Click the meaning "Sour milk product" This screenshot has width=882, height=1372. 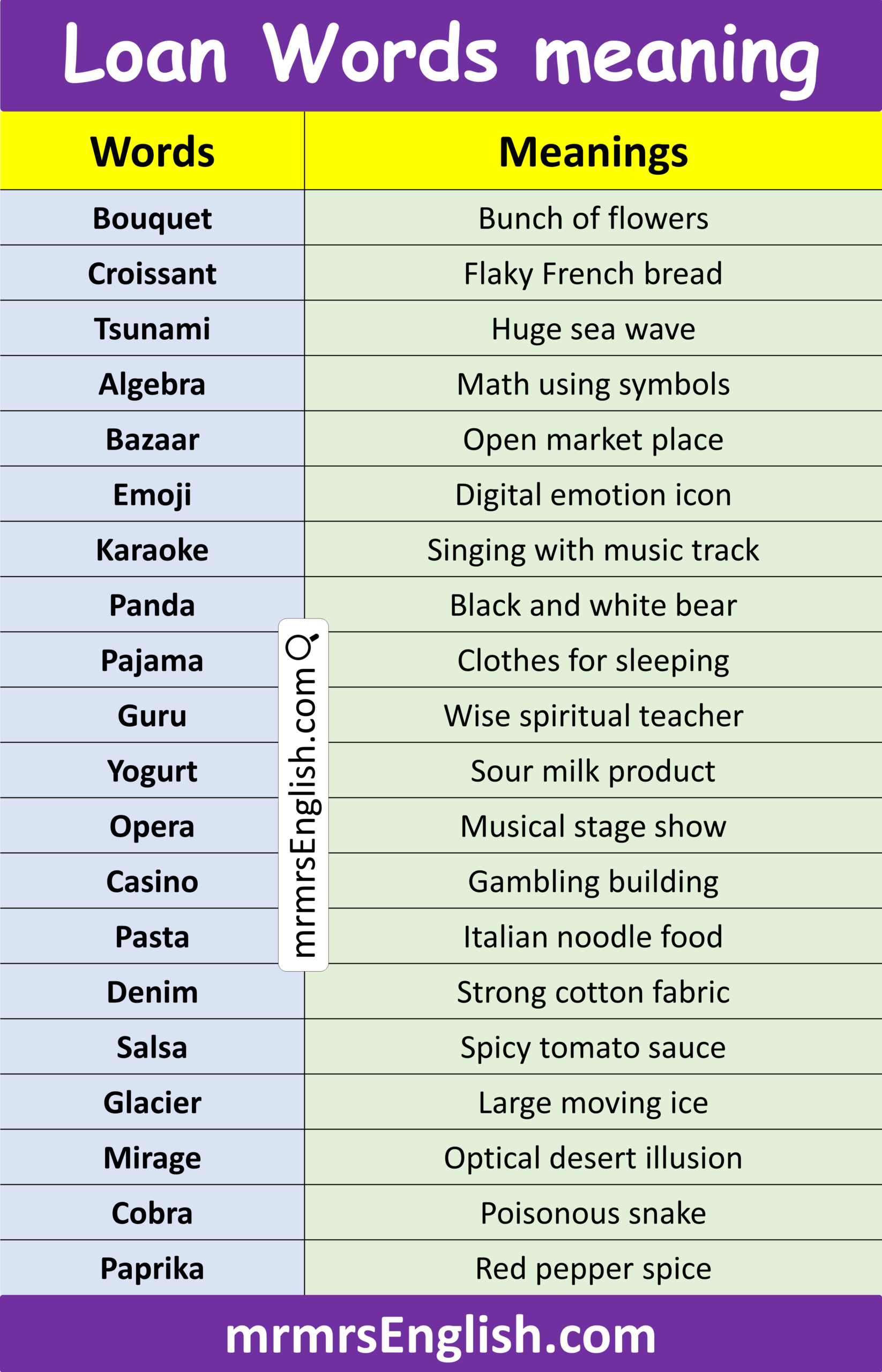click(593, 771)
